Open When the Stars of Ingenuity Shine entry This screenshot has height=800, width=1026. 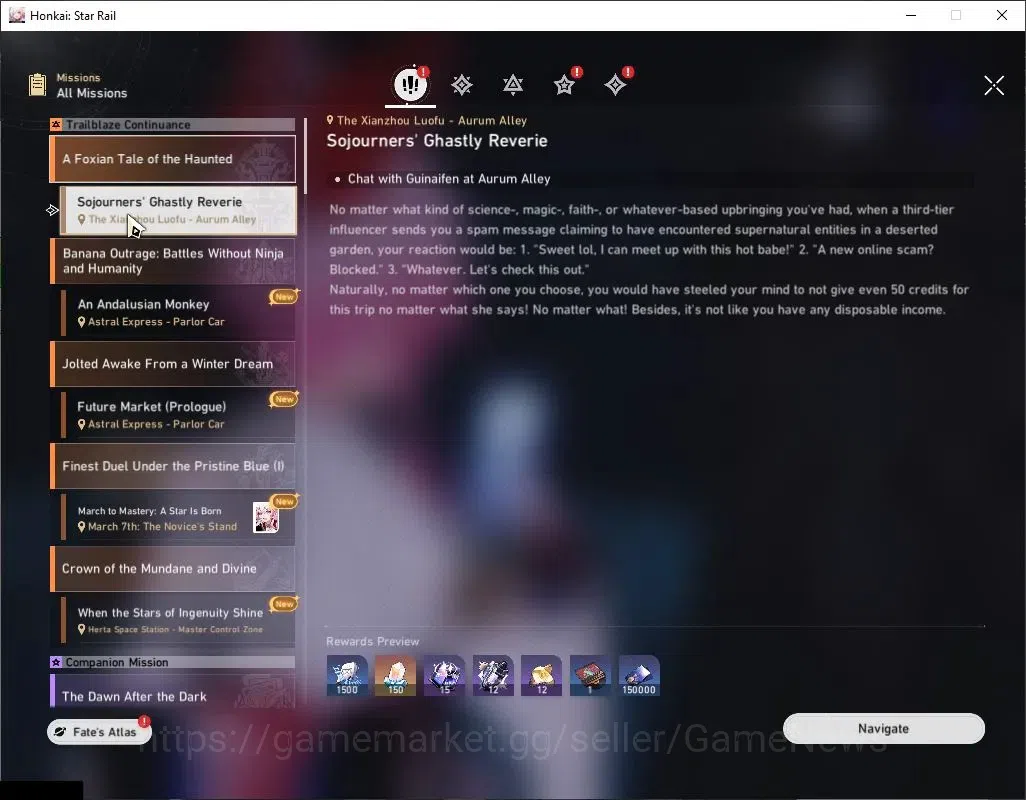(x=178, y=619)
